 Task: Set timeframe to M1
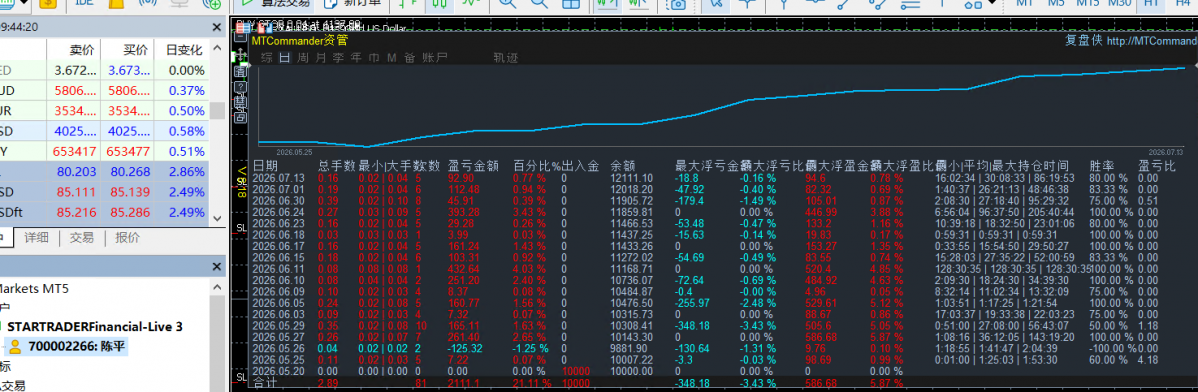coord(1025,4)
